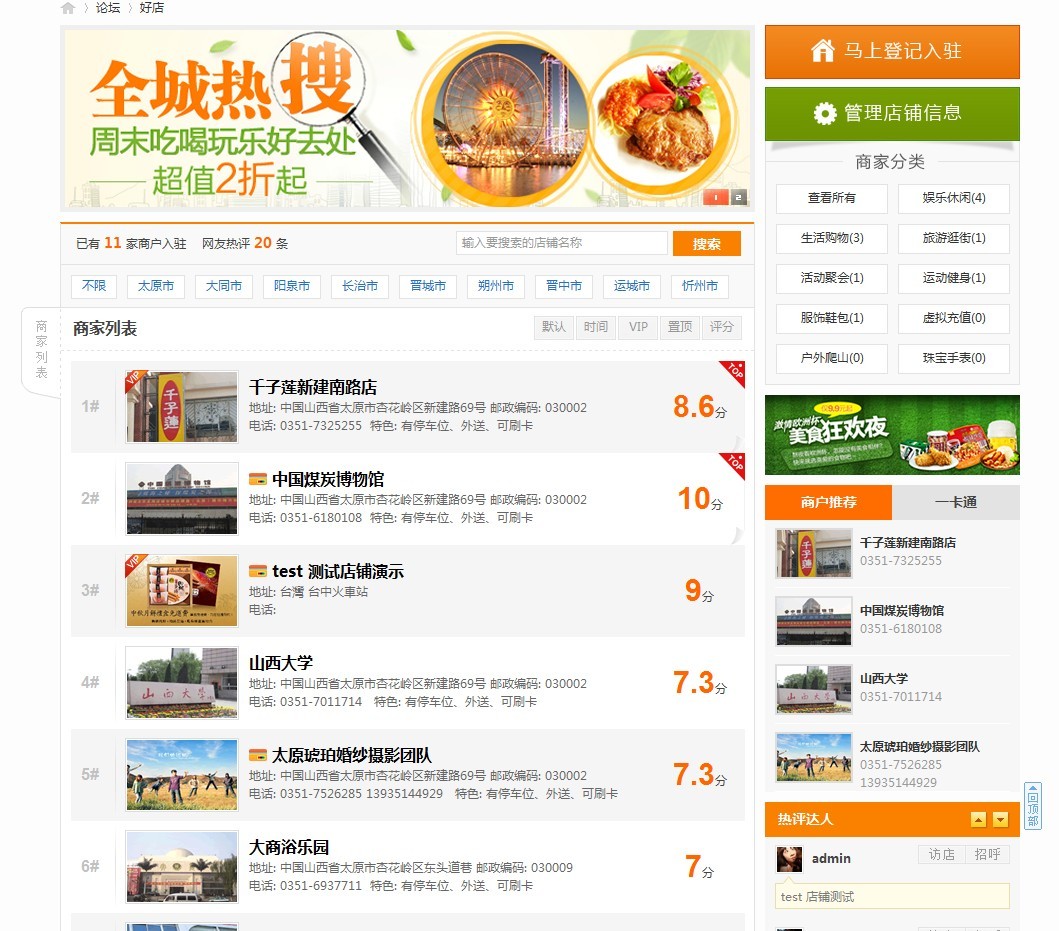Screen dimensions: 1059x931
Task: Click admin's avatar in 热评达人 panel
Action: 789,858
